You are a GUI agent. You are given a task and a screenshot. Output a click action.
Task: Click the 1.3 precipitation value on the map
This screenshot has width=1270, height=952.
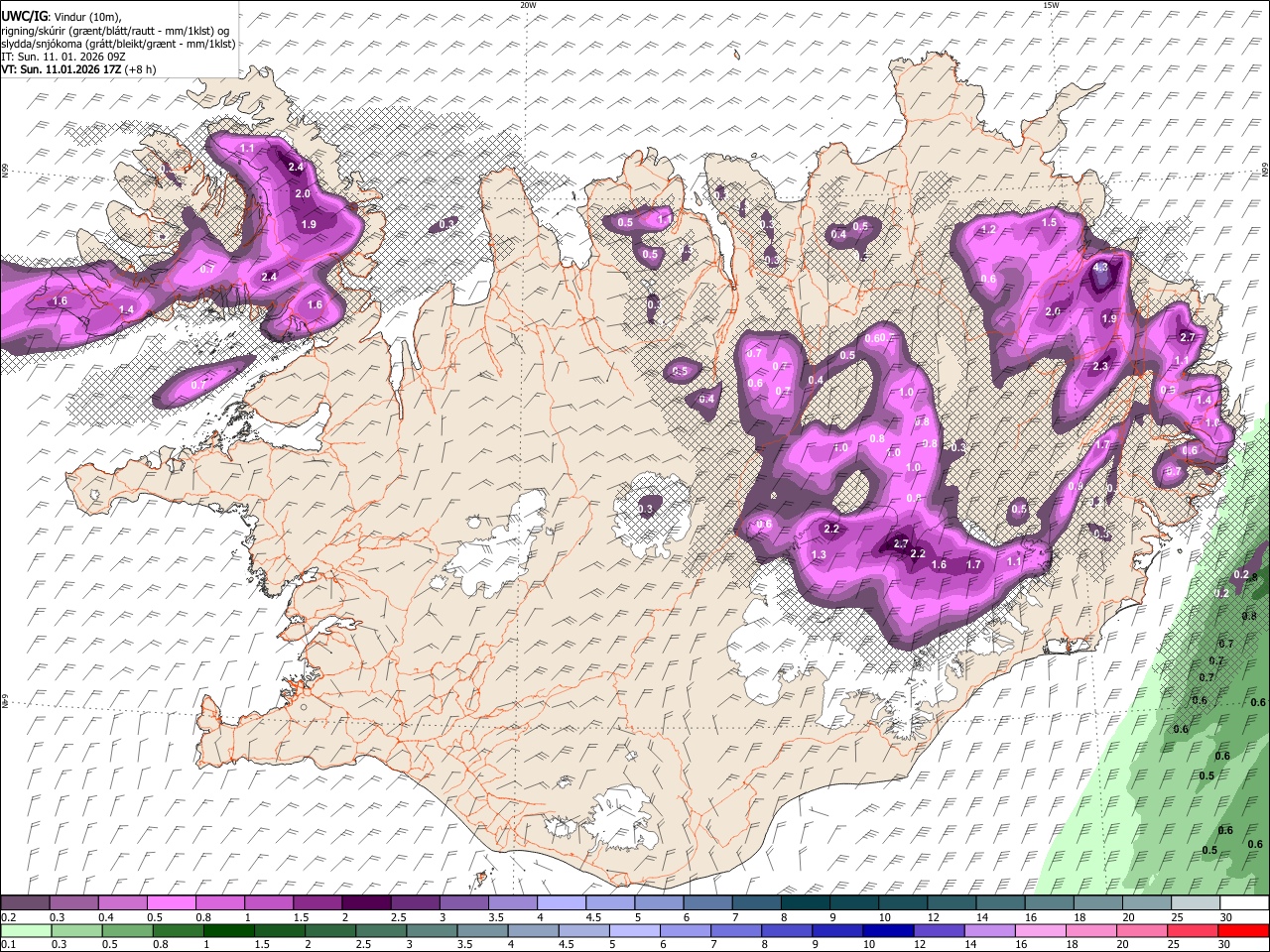coord(819,554)
